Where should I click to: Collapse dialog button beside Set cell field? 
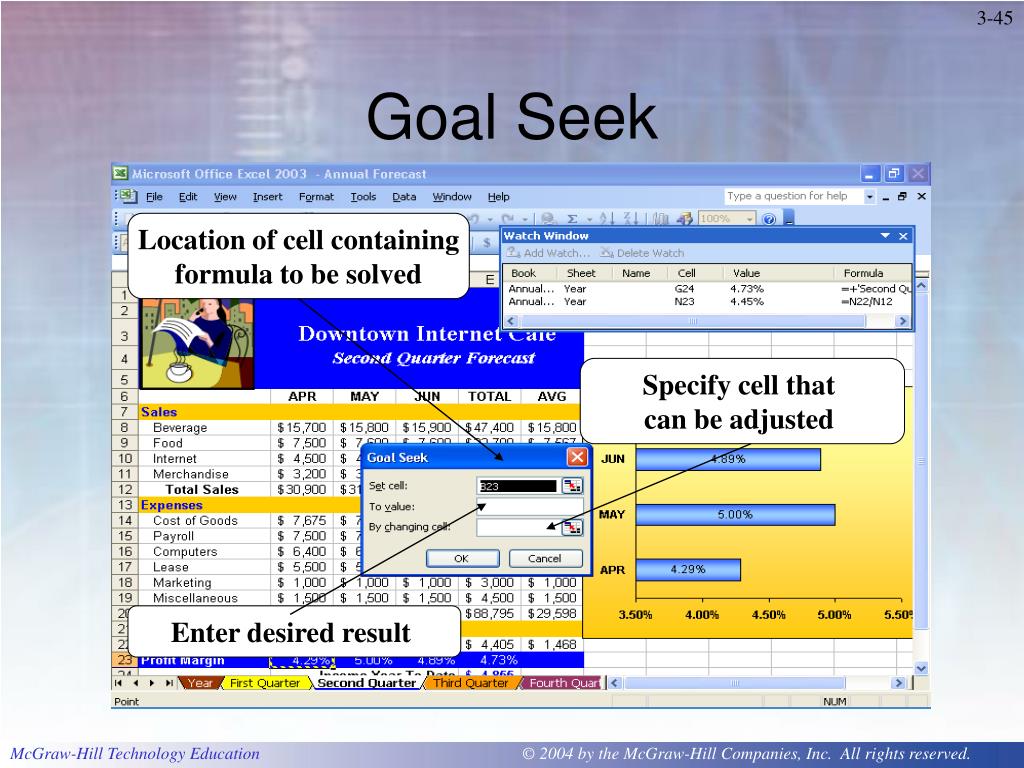pos(571,486)
